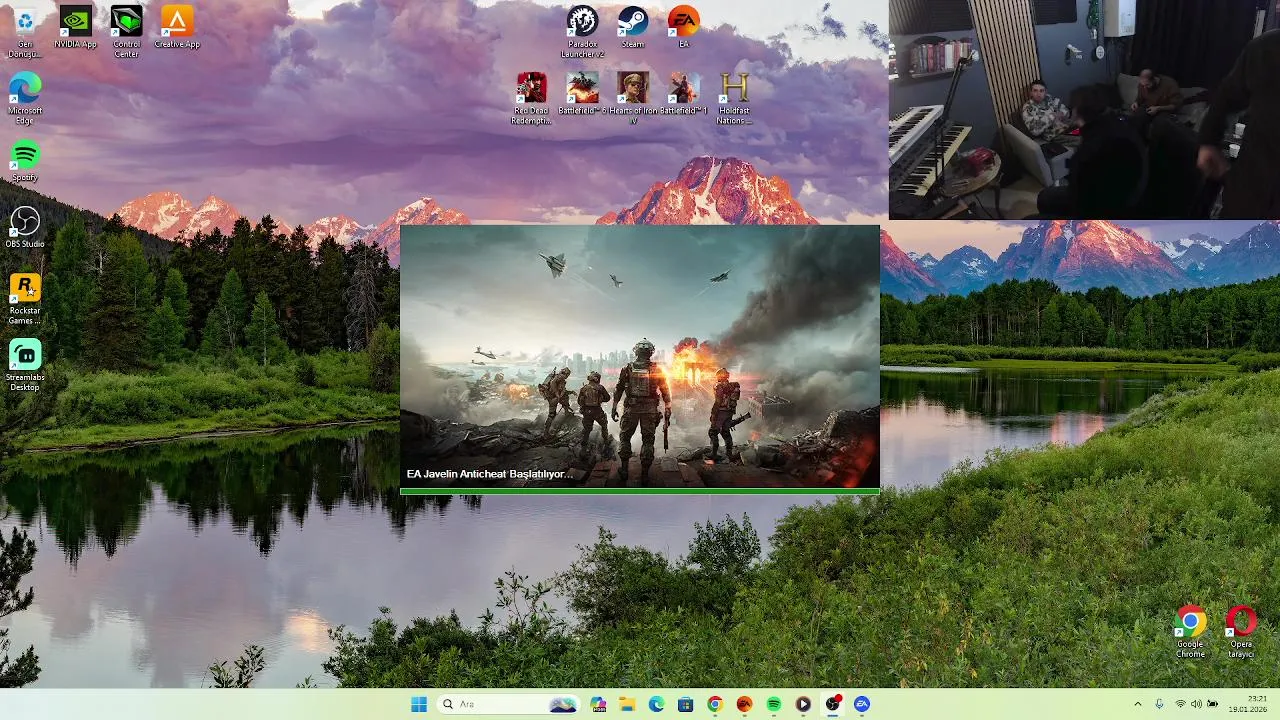The image size is (1280, 720).
Task: Select the Hearts of Iron IV shortcut
Action: pyautogui.click(x=632, y=98)
